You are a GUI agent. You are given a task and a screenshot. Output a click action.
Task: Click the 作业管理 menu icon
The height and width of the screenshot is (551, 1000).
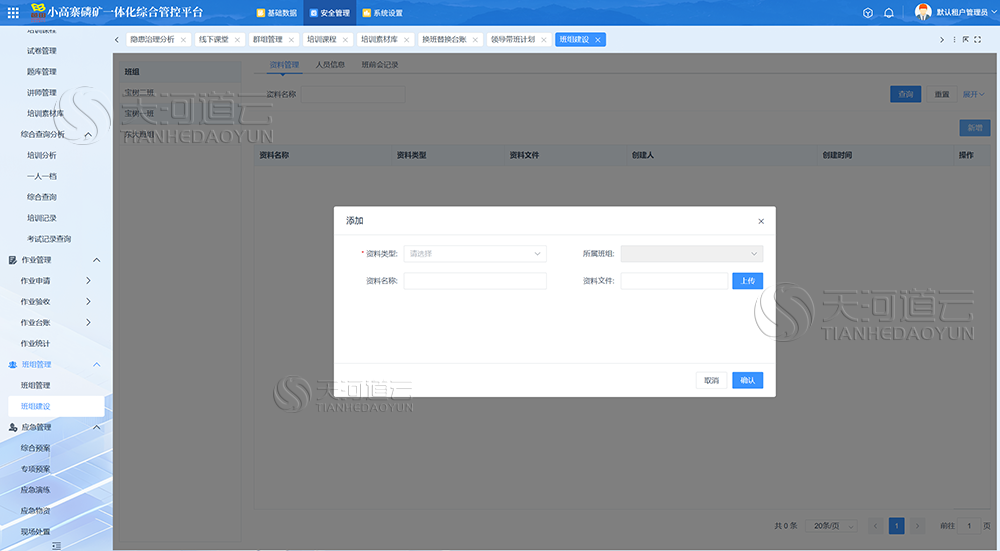coord(12,260)
